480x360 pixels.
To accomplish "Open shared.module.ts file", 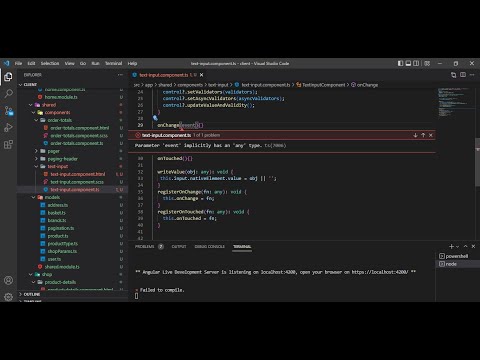I will tap(62, 267).
